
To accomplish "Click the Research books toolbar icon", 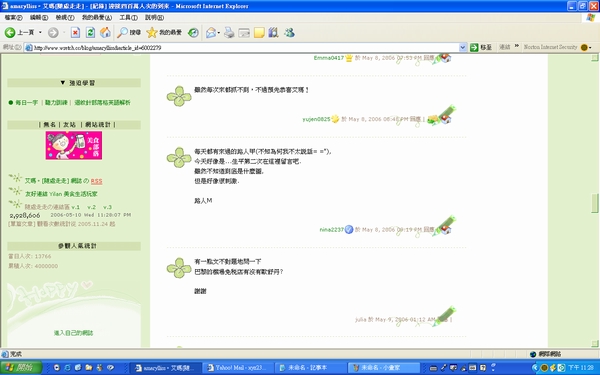I will [273, 33].
